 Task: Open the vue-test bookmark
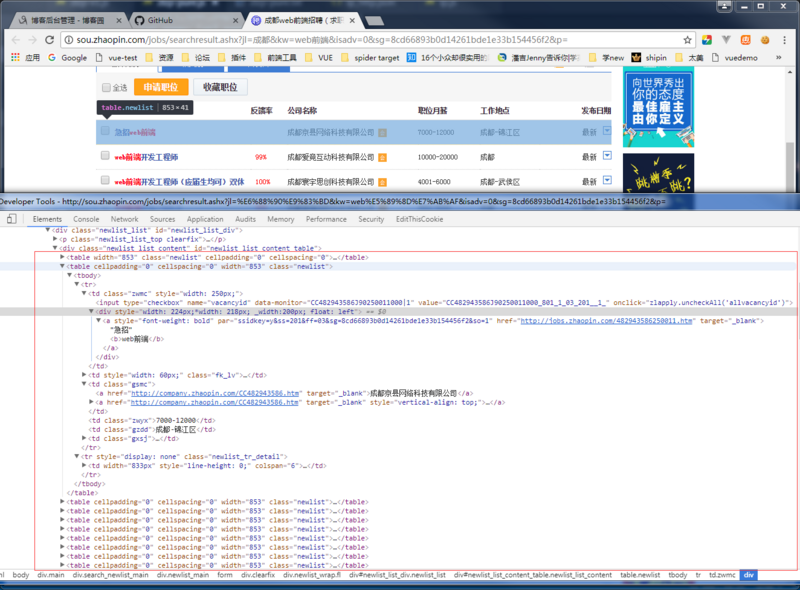[117, 58]
